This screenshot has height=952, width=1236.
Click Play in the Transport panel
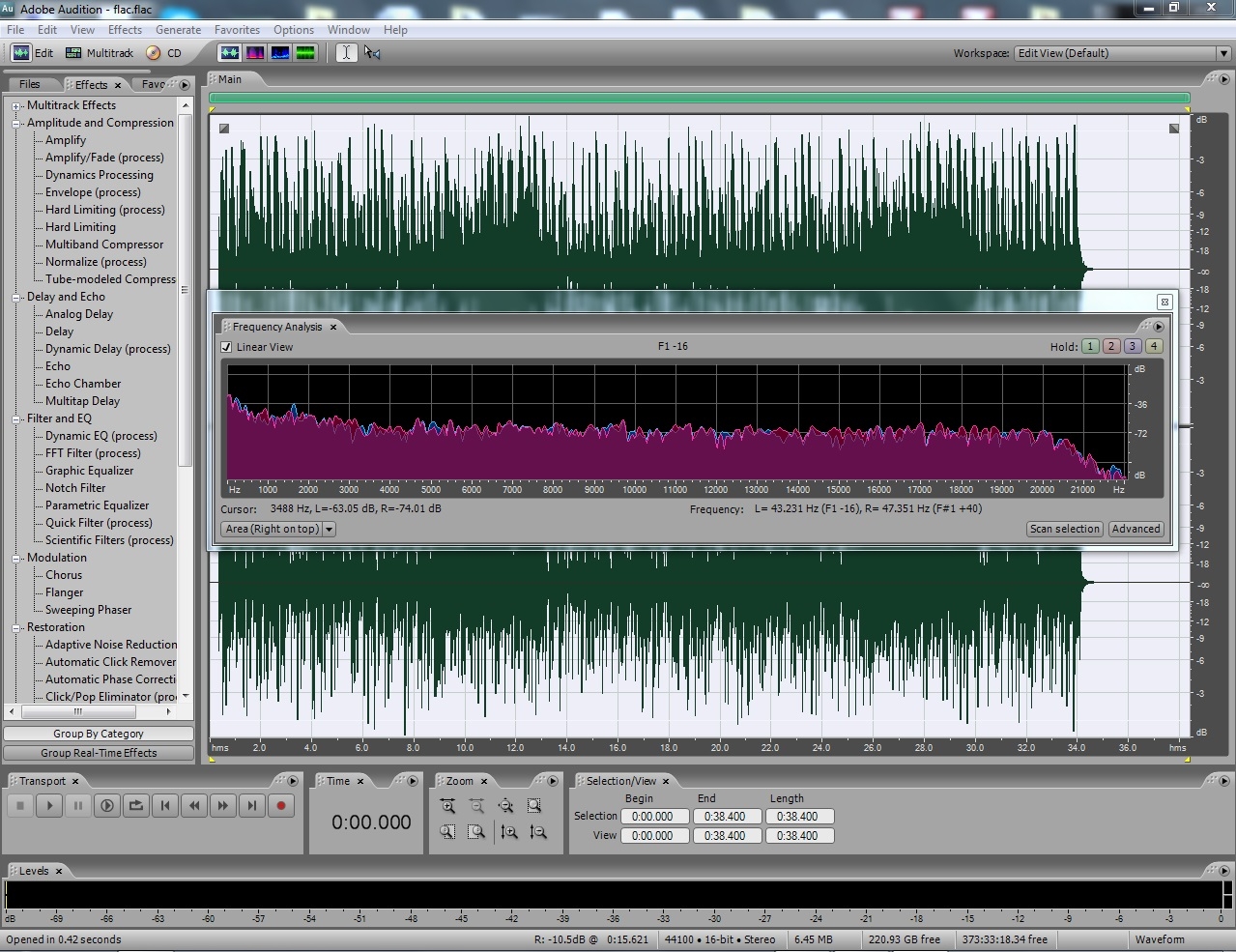tap(49, 805)
